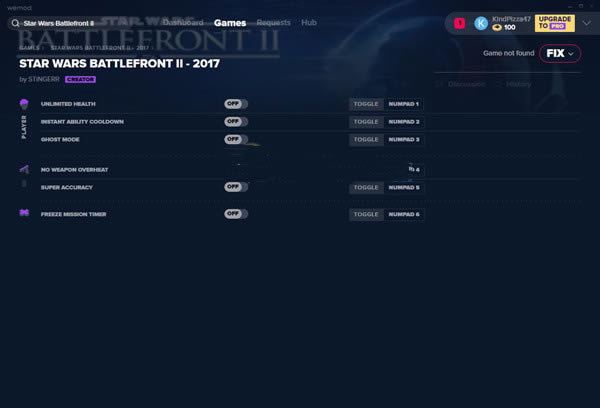
Task: Expand the FIX dropdown
Action: tap(559, 53)
